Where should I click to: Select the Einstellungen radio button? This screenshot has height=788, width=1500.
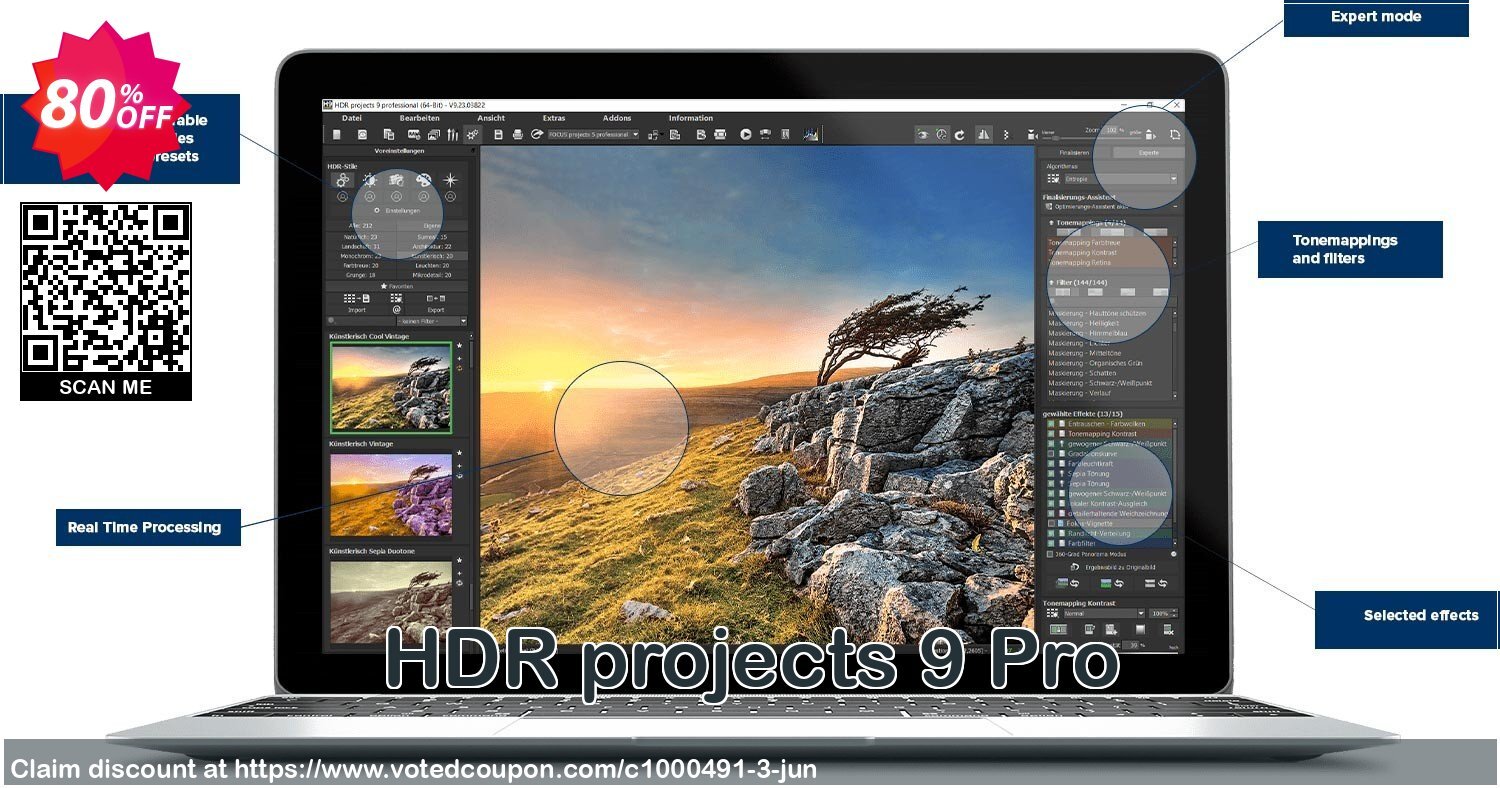tap(377, 211)
